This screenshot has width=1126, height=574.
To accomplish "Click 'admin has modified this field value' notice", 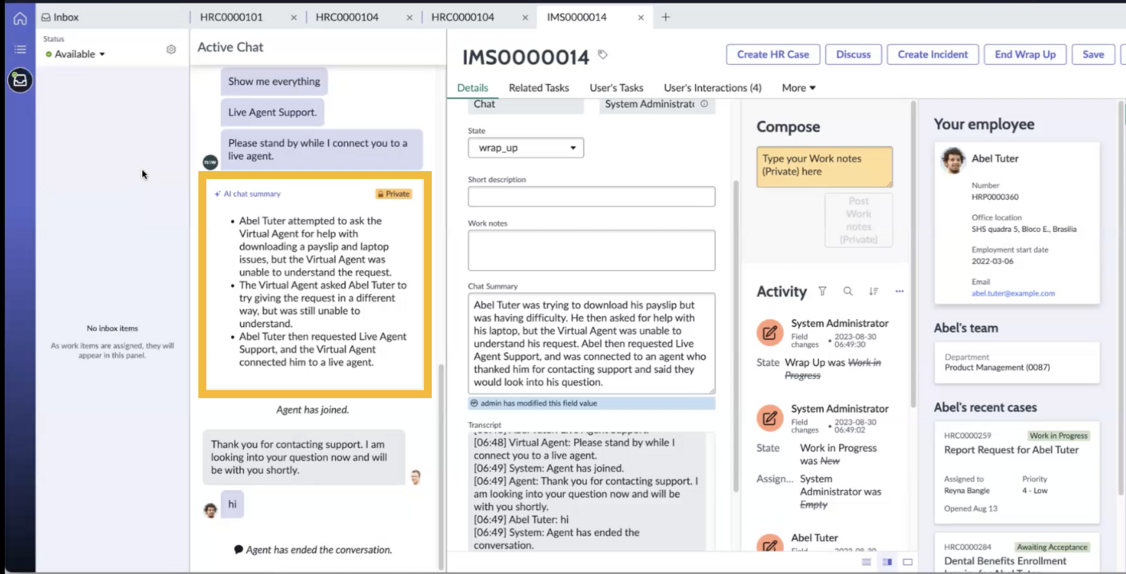I will click(x=591, y=404).
